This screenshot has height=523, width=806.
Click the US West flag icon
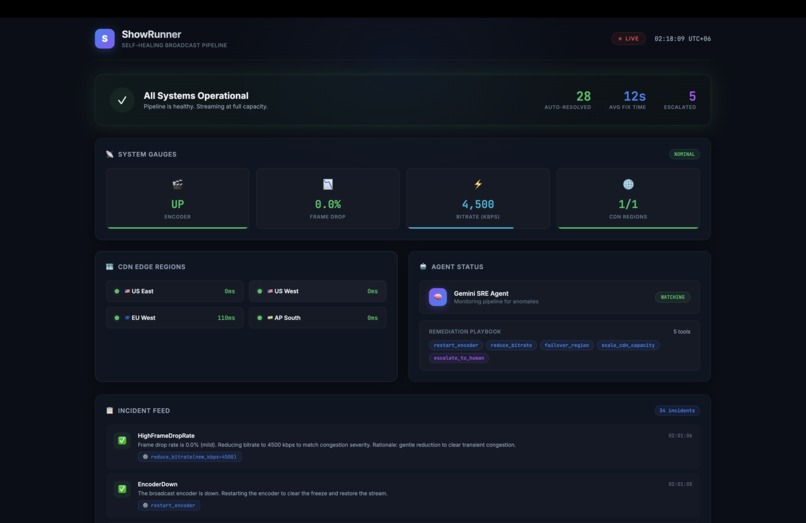click(270, 291)
